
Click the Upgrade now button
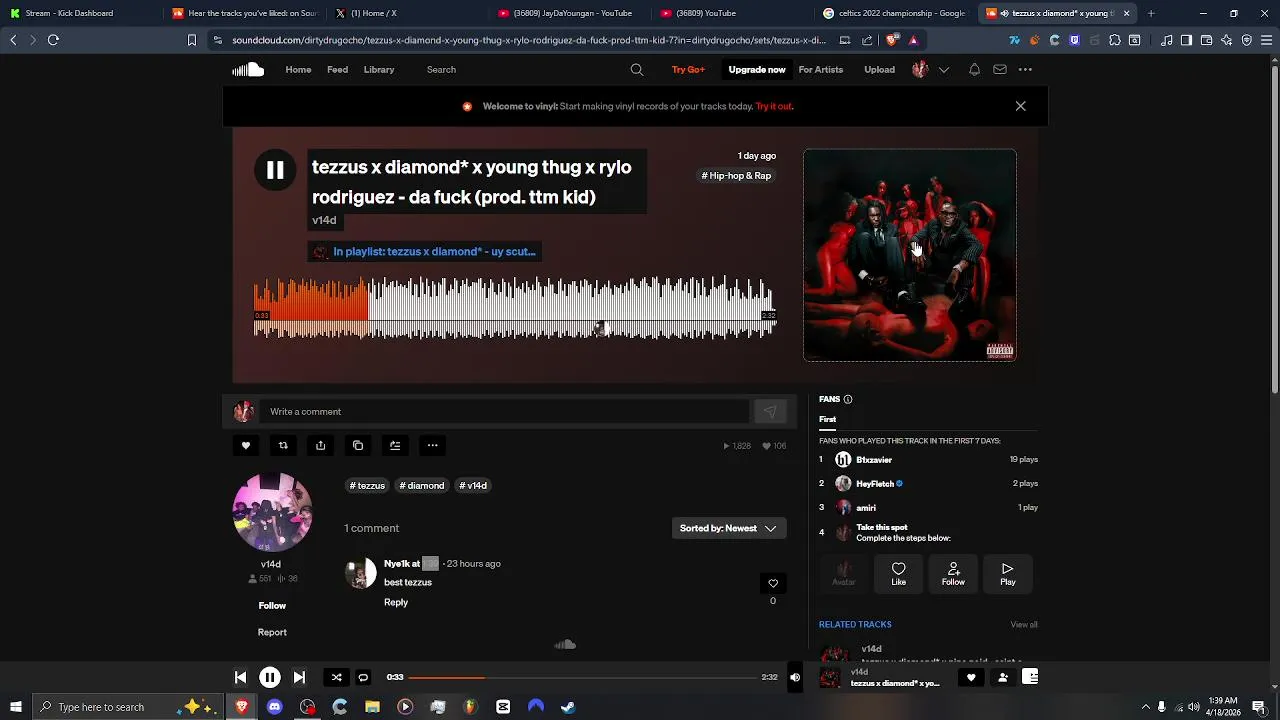coord(757,69)
